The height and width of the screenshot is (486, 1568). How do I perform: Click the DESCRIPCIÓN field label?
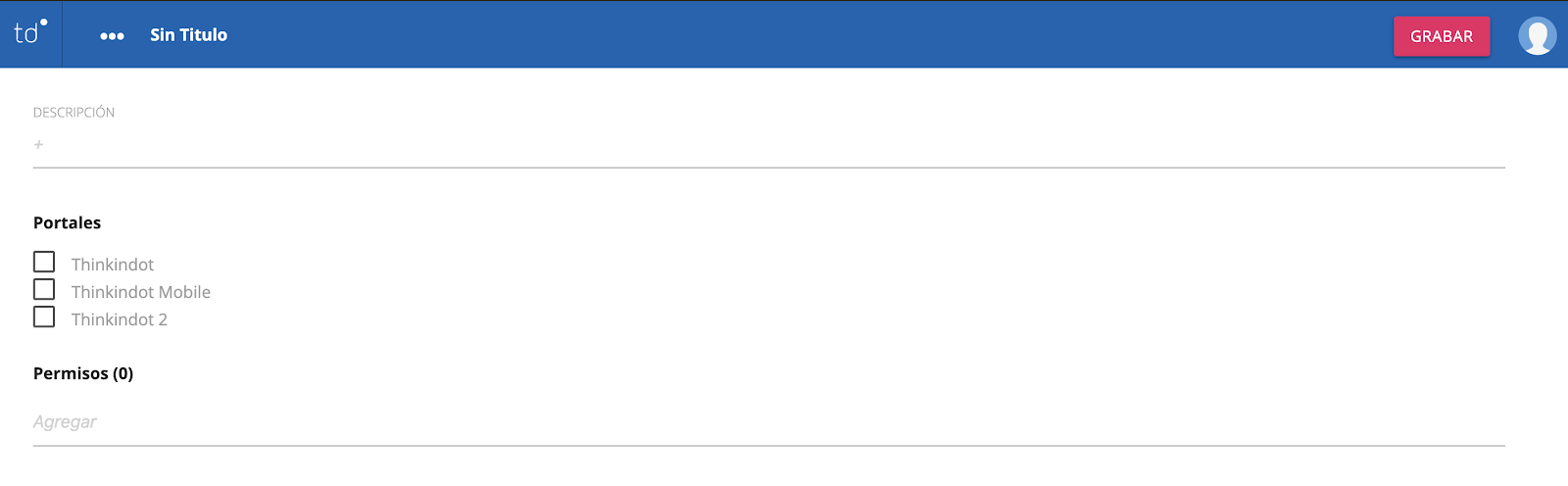tap(73, 113)
